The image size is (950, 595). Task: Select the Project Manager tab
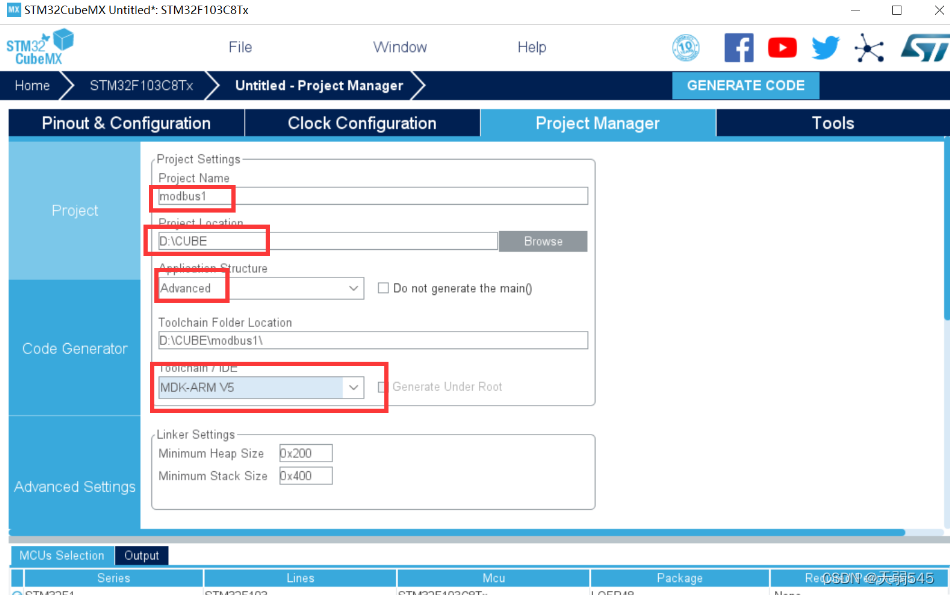coord(598,123)
